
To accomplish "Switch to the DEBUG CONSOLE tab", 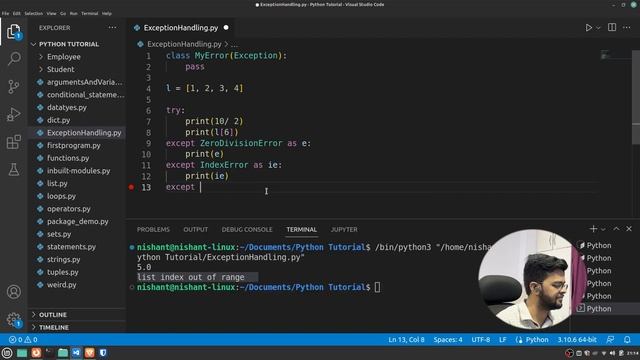I will [247, 229].
